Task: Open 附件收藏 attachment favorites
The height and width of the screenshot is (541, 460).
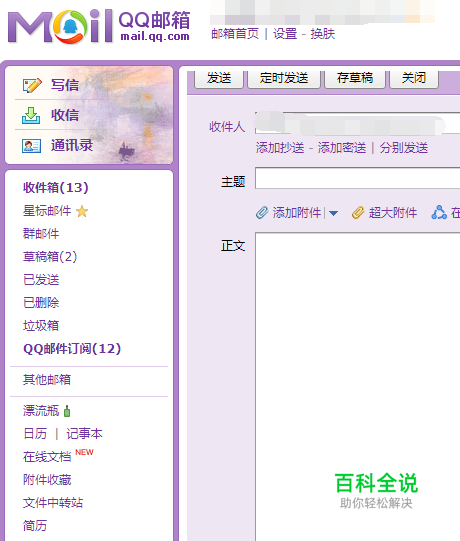Action: [x=47, y=480]
